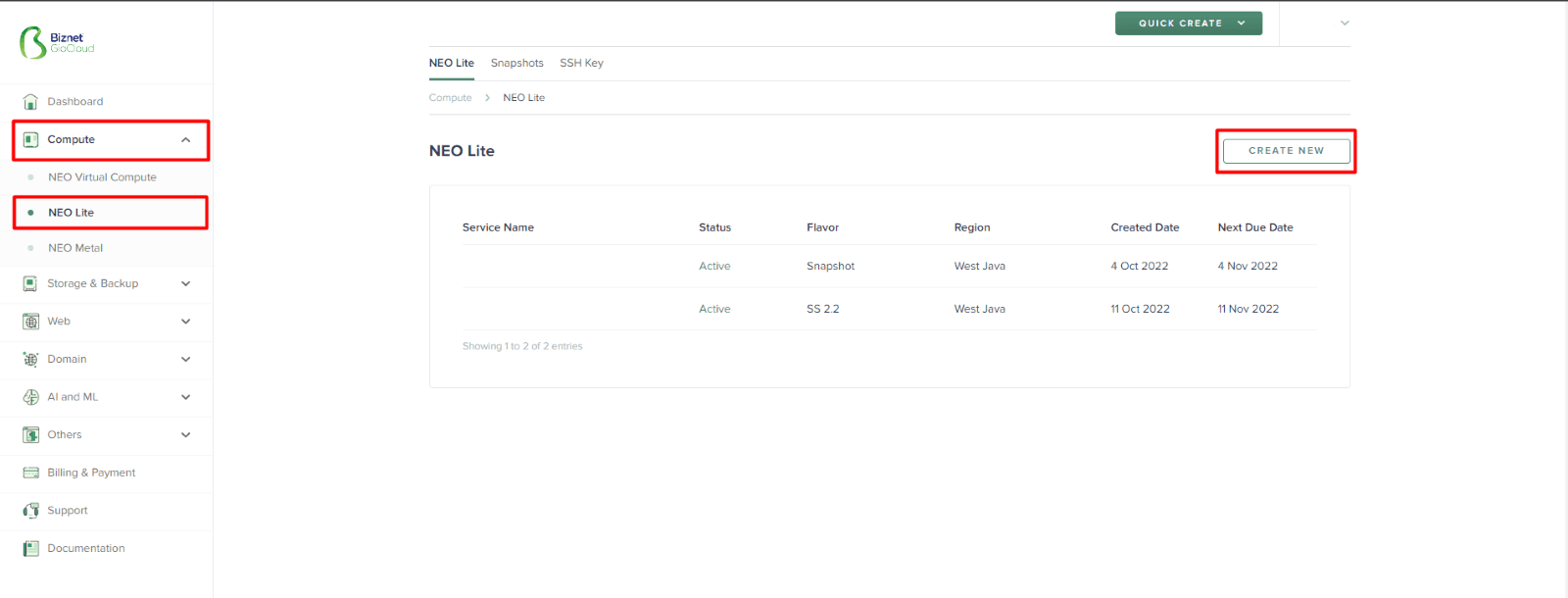Screen dimensions: 1568x598
Task: Open NEO Virtual Compute in sidebar
Action: (x=102, y=177)
